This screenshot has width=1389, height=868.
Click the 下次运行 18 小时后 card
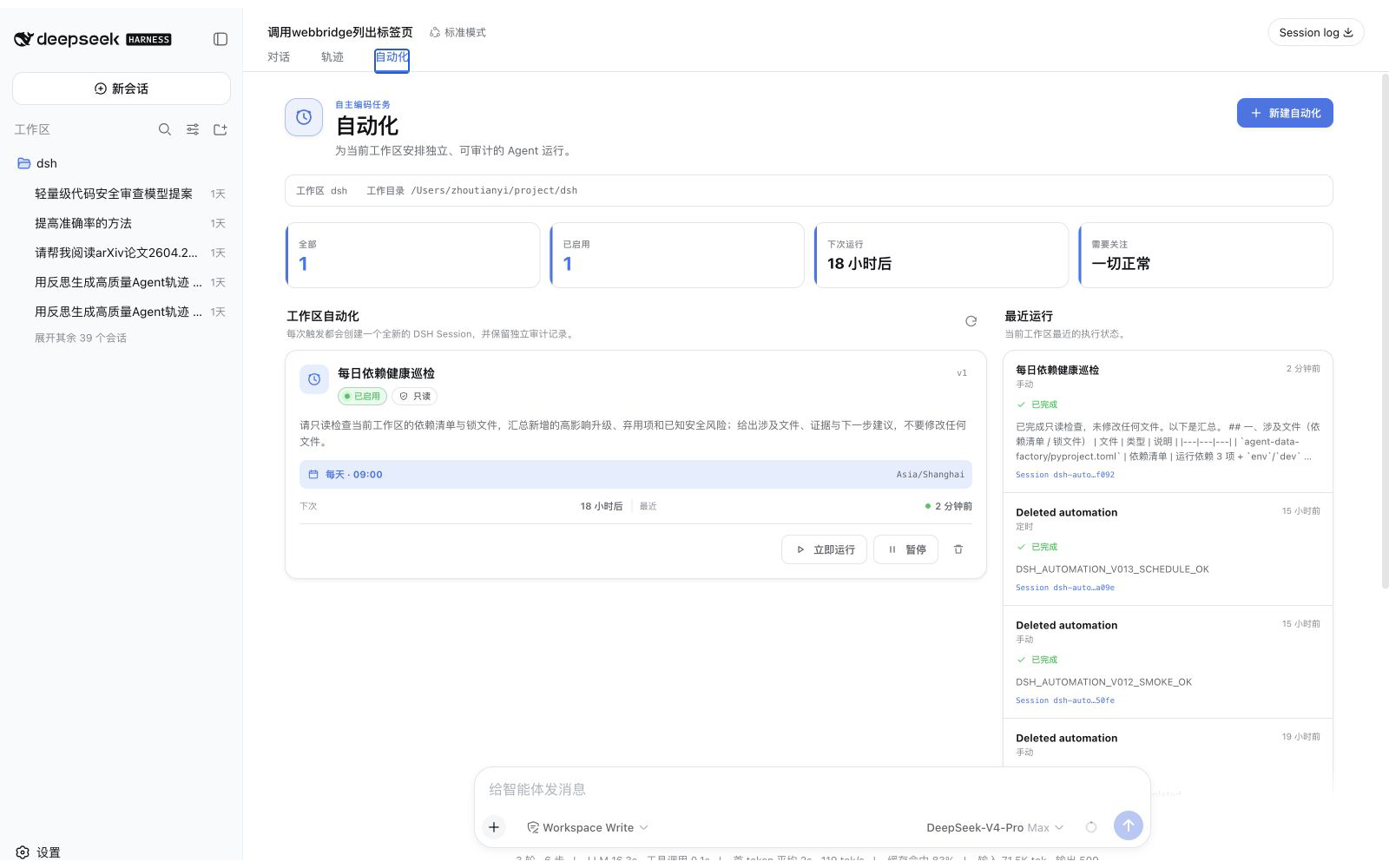[x=942, y=255]
